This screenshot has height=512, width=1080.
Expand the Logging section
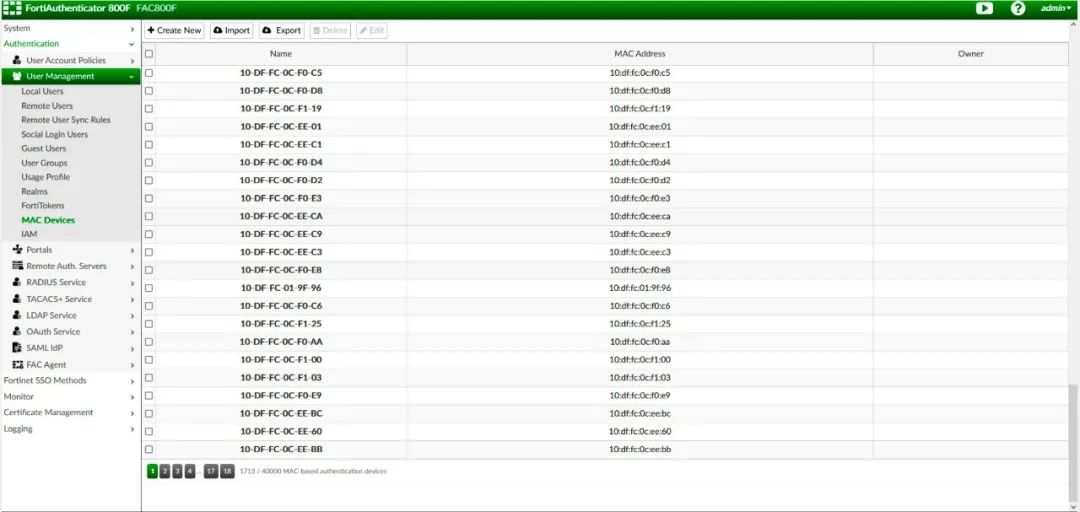(132, 429)
